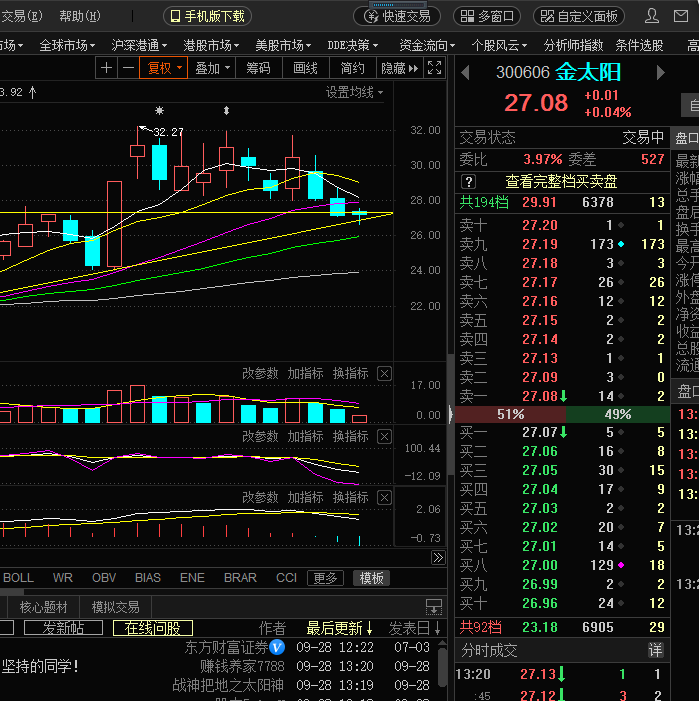Go to previous stock with left arrow

pos(465,72)
